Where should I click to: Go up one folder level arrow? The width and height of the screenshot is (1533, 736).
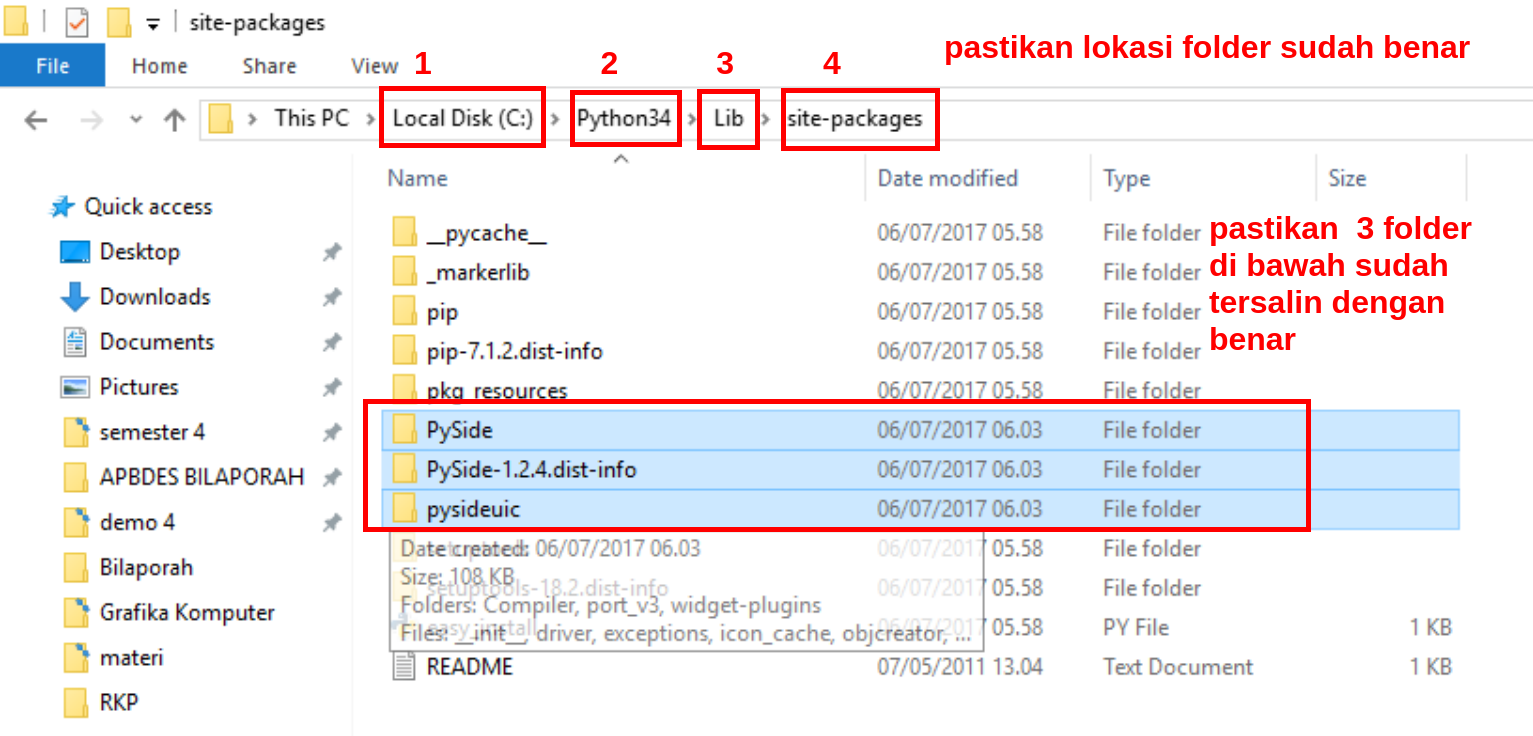(175, 120)
